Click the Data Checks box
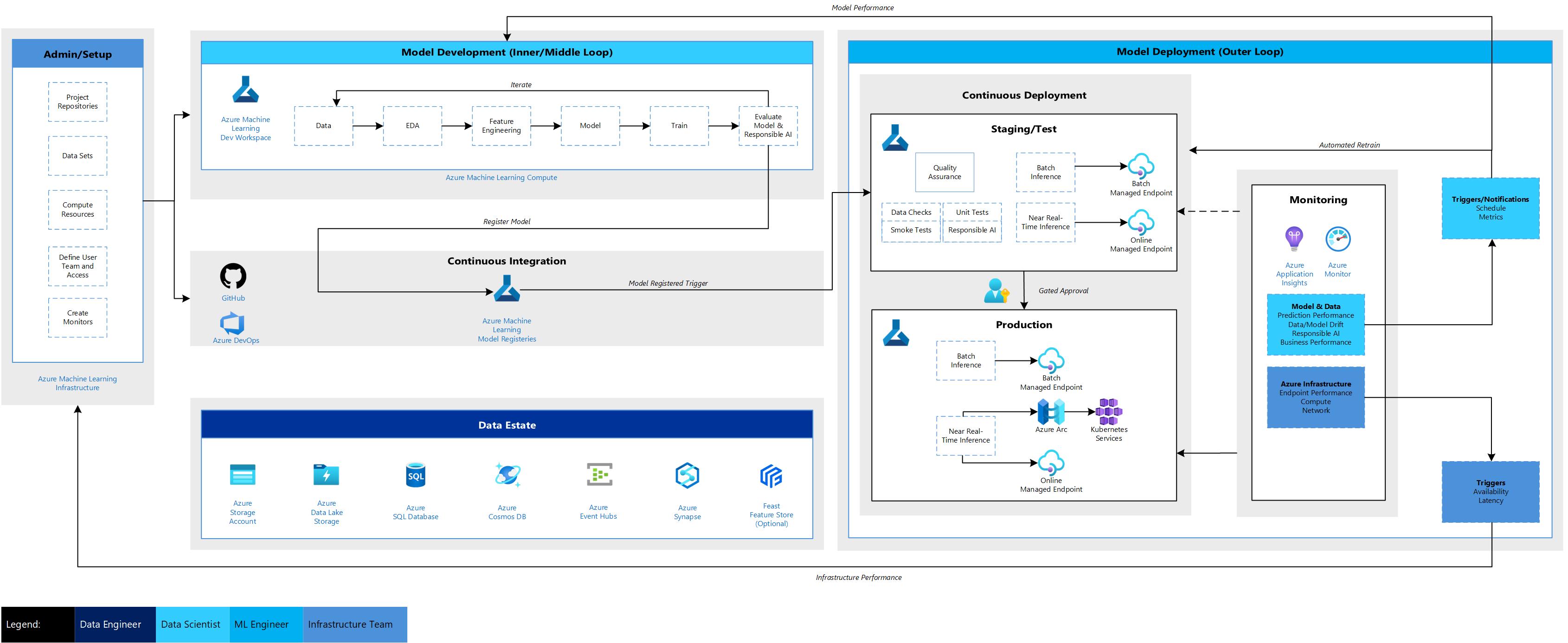 click(911, 212)
